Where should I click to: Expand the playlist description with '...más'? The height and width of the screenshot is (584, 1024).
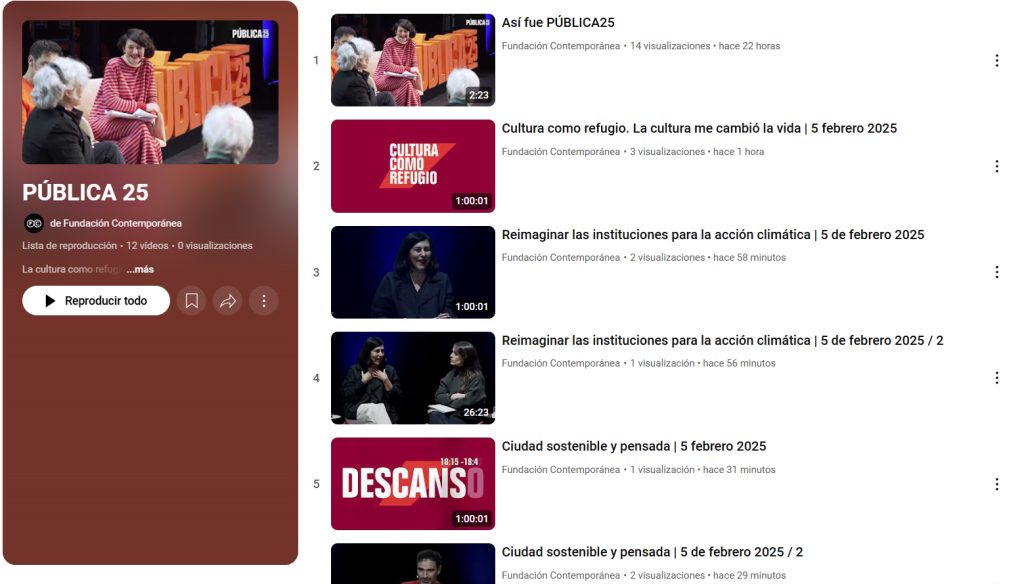pyautogui.click(x=143, y=270)
